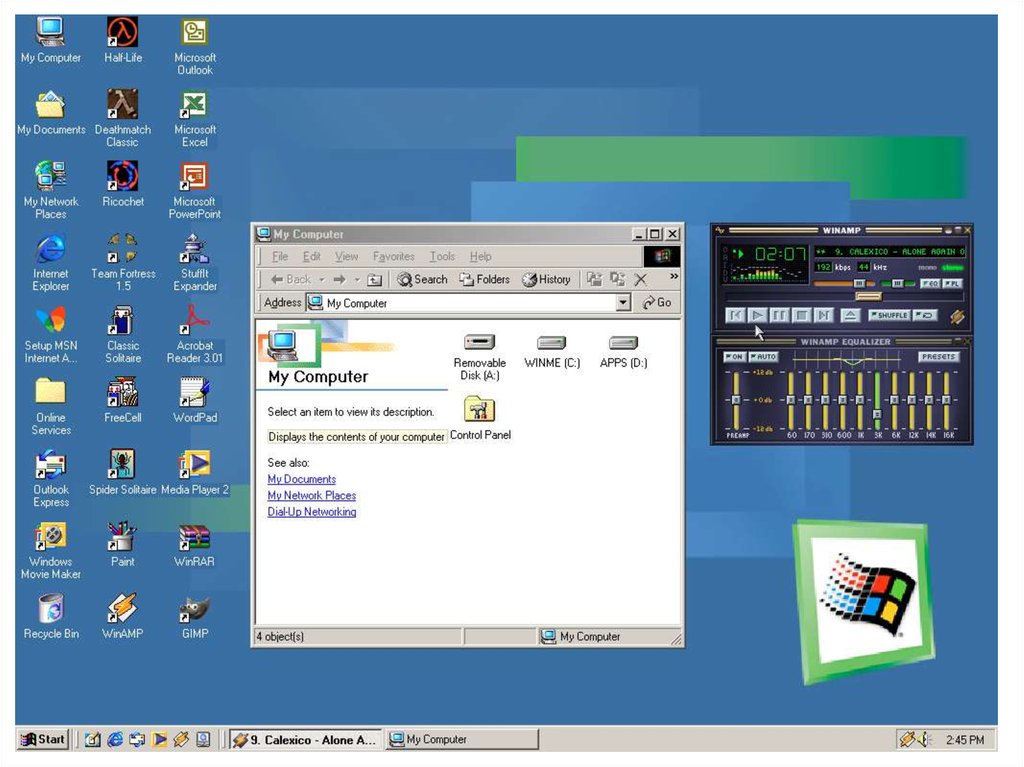Toggle Winamp Shuffle mode
Viewport: 1024px width, 767px height.
click(x=888, y=315)
